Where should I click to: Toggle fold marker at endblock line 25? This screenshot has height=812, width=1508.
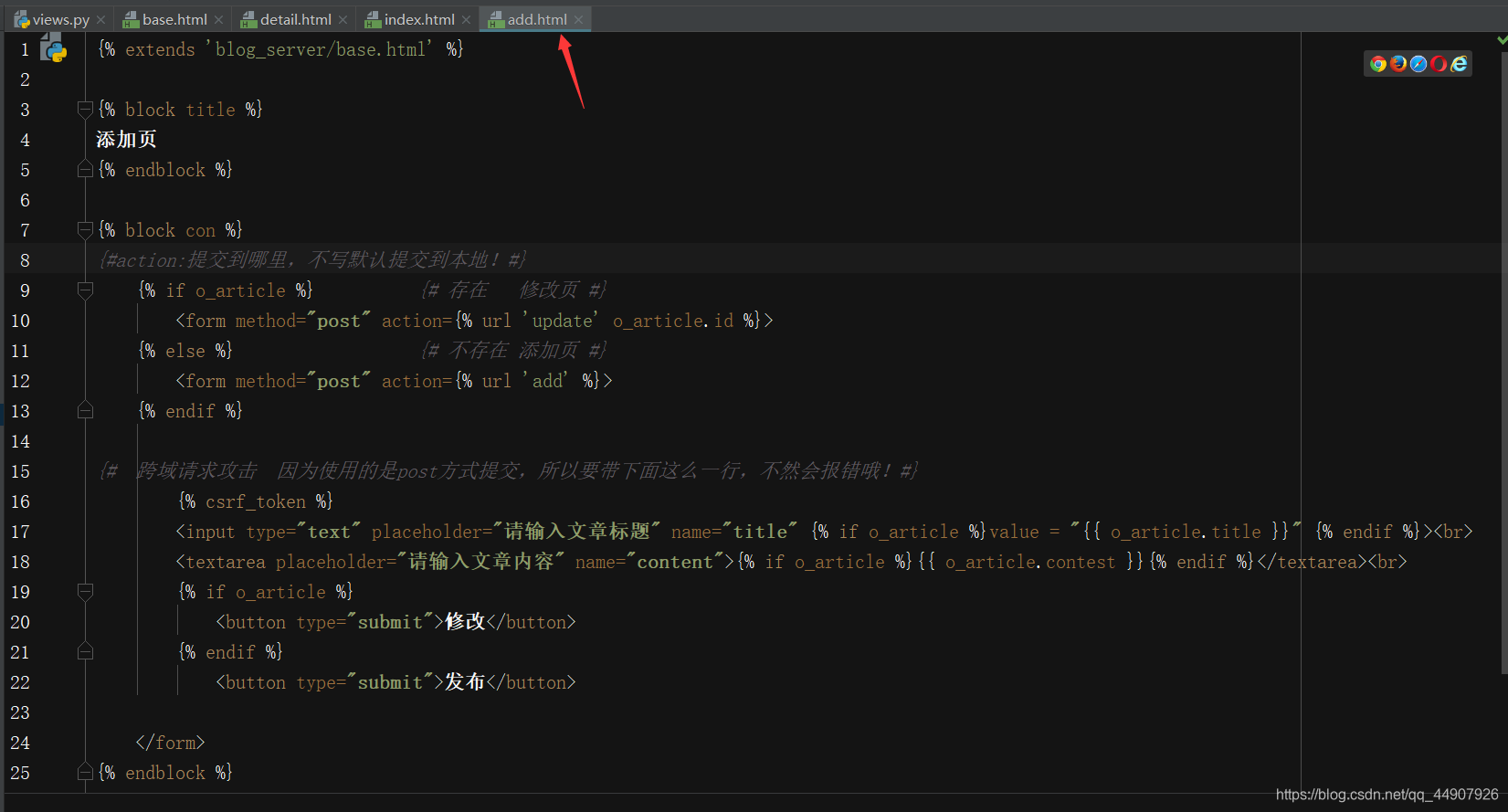coord(85,773)
